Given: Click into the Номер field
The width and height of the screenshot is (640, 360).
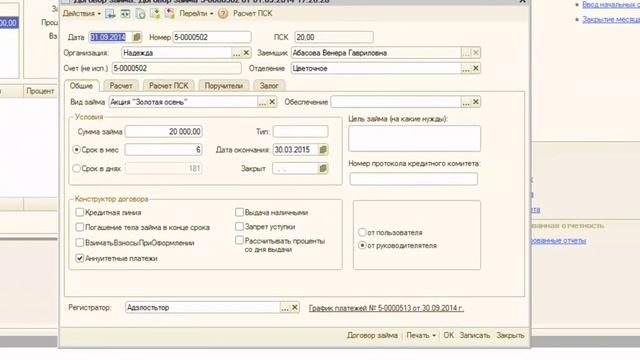Looking at the screenshot, I should 212,37.
